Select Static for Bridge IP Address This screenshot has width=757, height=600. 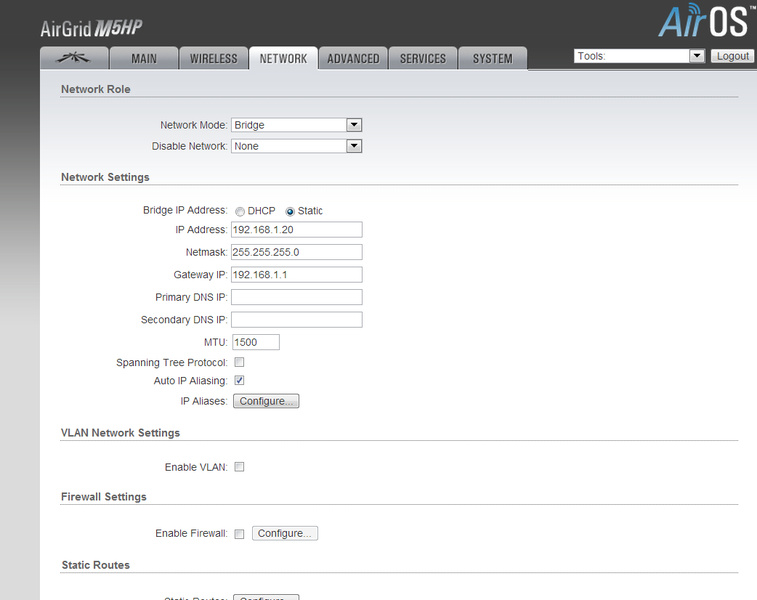click(290, 211)
